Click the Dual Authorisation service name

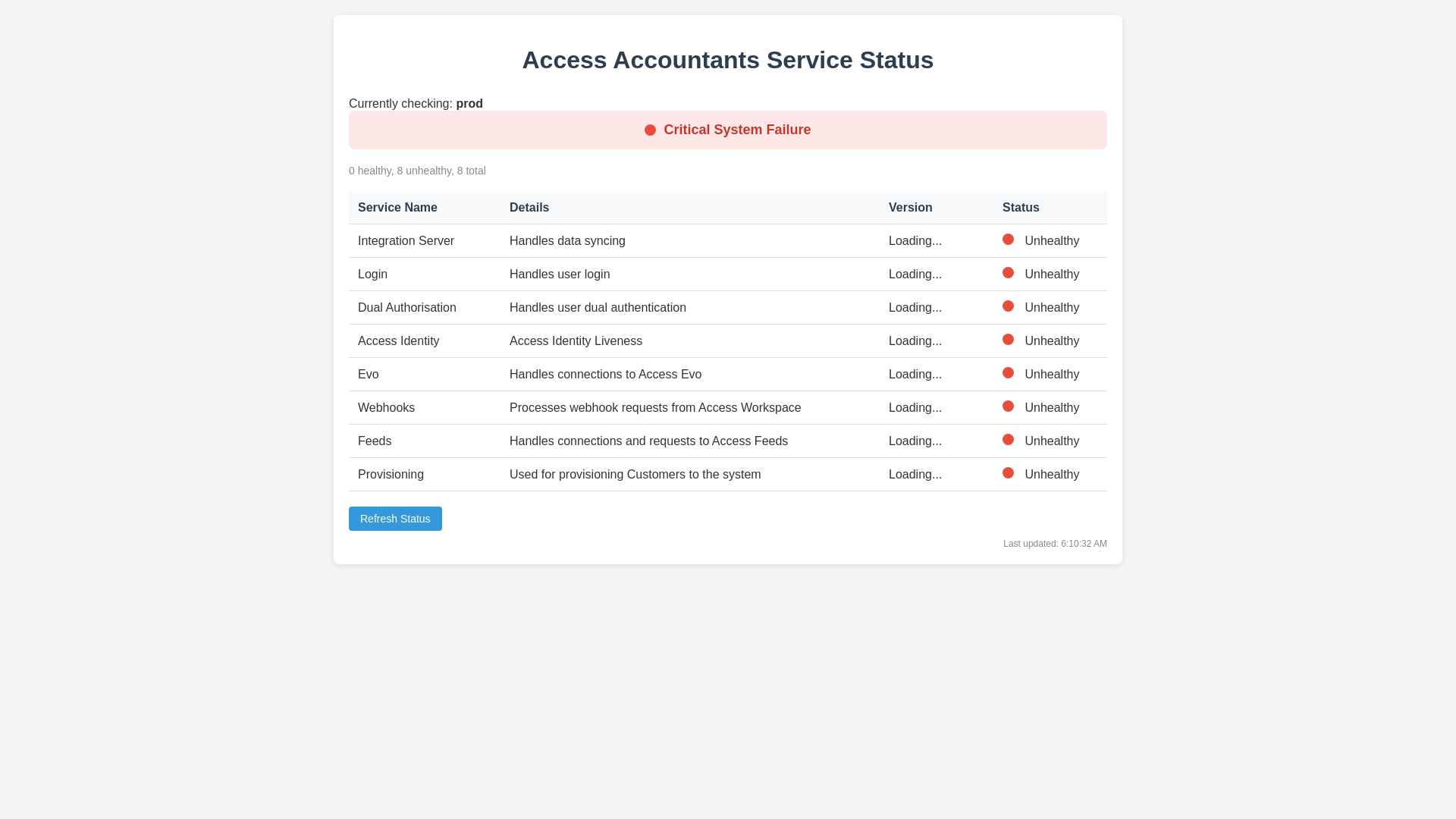point(407,308)
